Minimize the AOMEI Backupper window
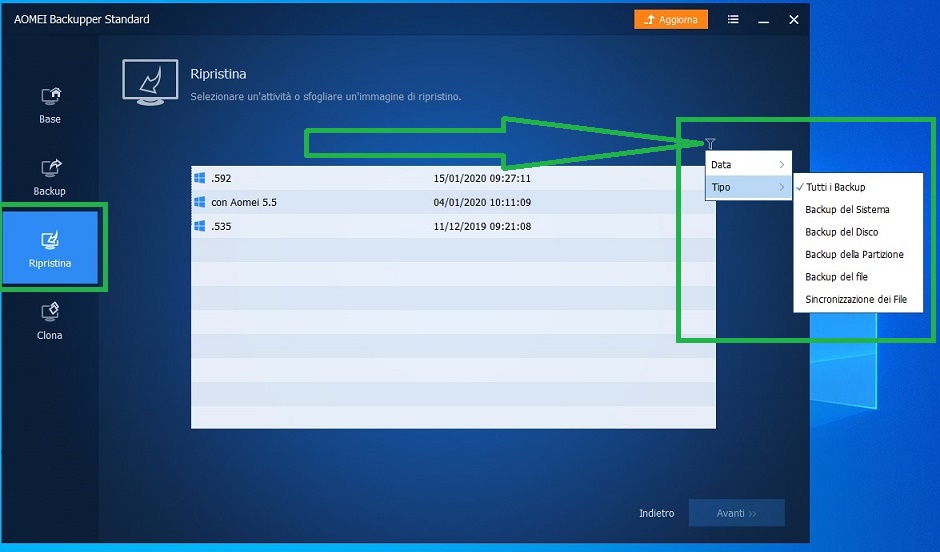The image size is (940, 552). 763,20
